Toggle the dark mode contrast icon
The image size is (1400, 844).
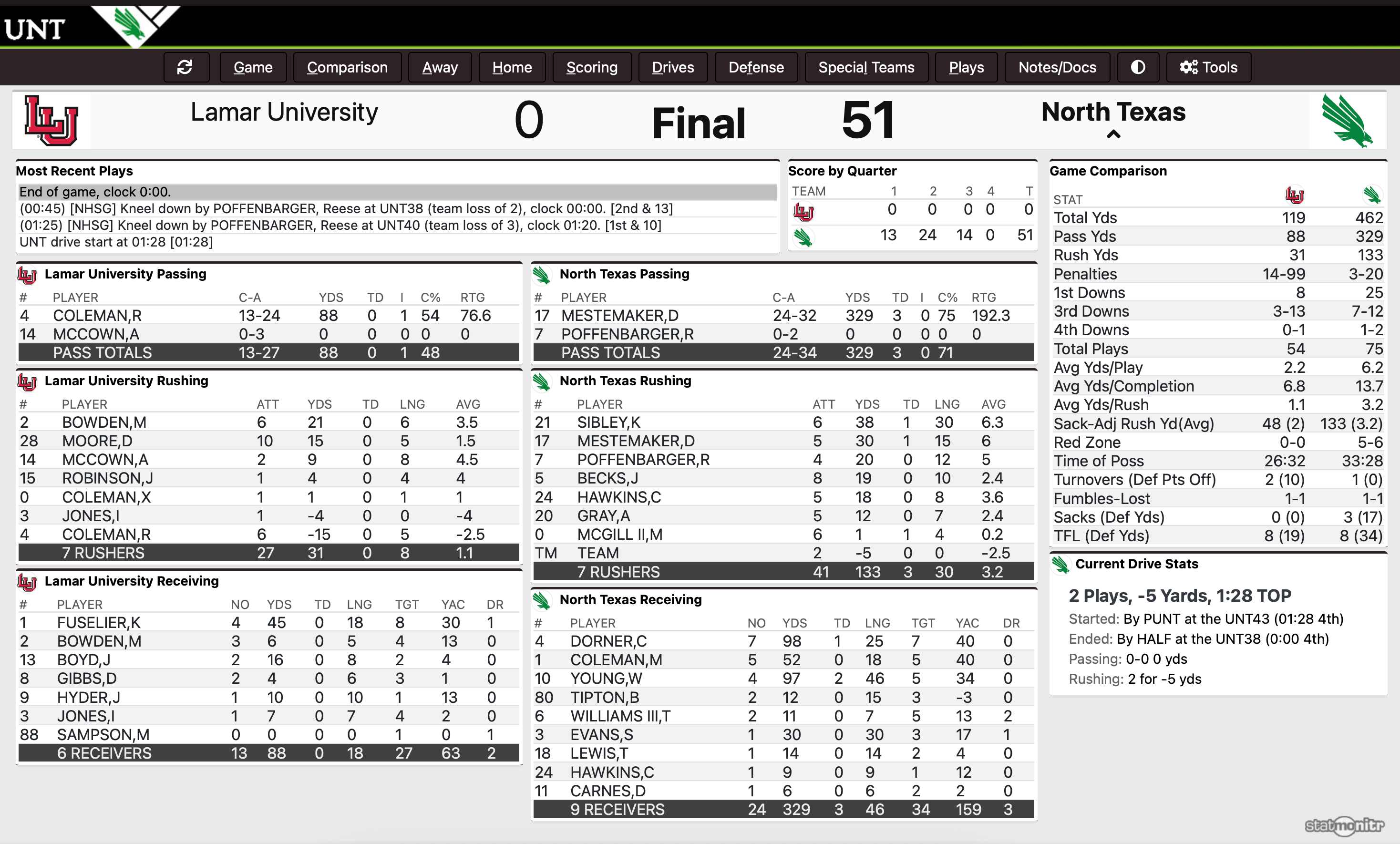point(1138,68)
